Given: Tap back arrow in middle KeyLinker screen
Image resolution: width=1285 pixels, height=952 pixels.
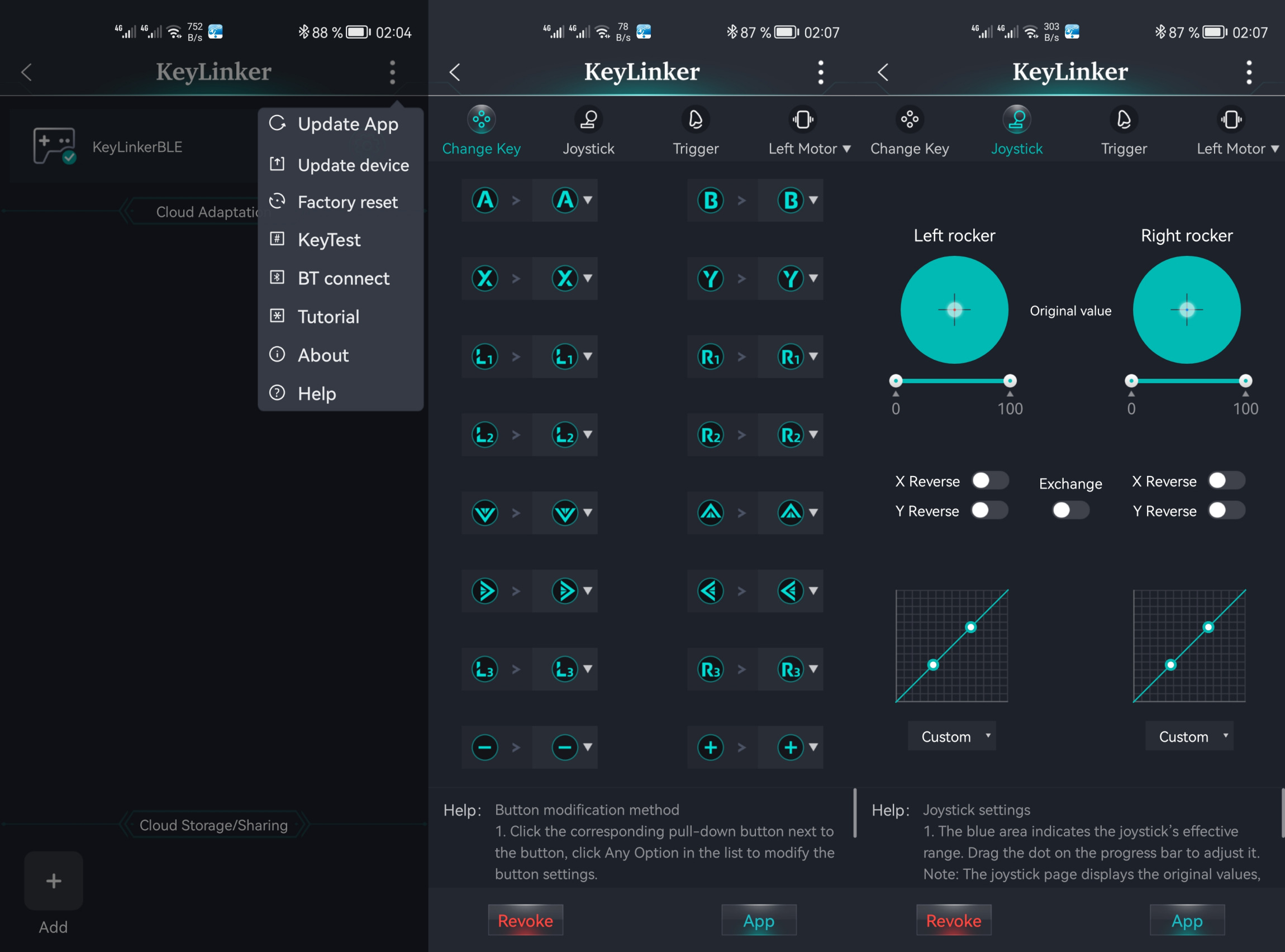Looking at the screenshot, I should pyautogui.click(x=455, y=72).
